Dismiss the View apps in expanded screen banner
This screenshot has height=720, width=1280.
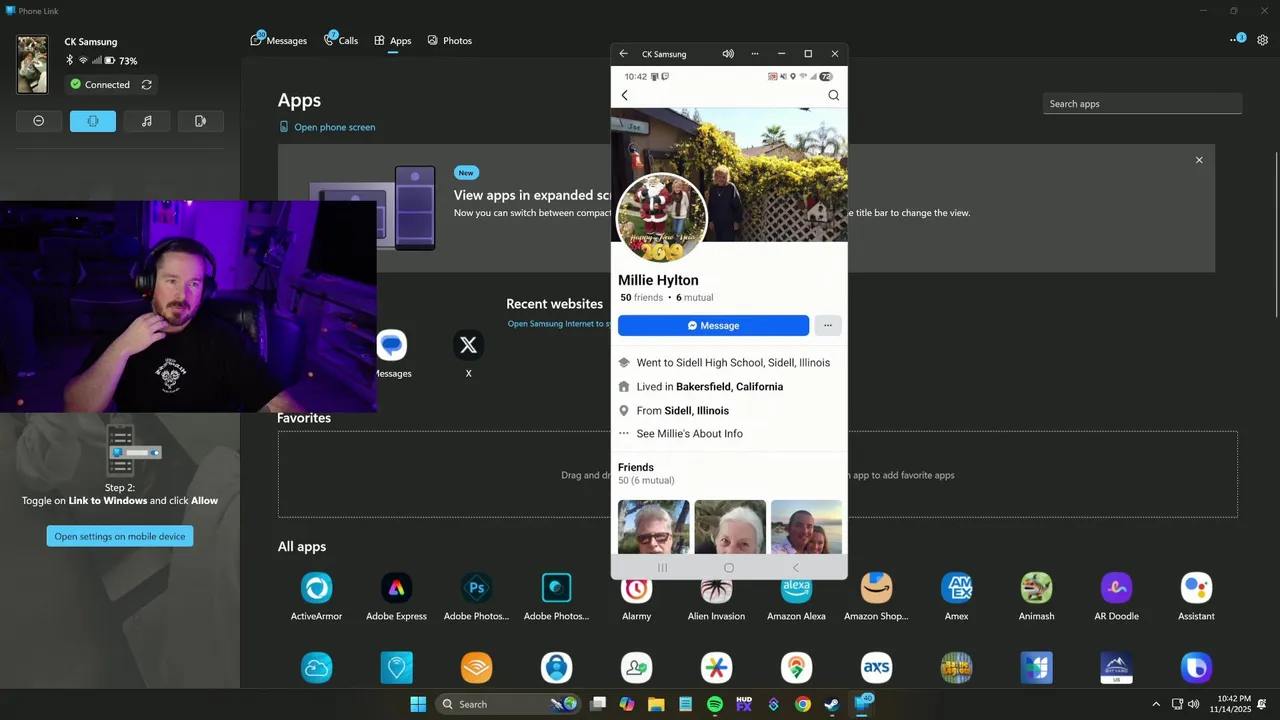tap(1199, 160)
